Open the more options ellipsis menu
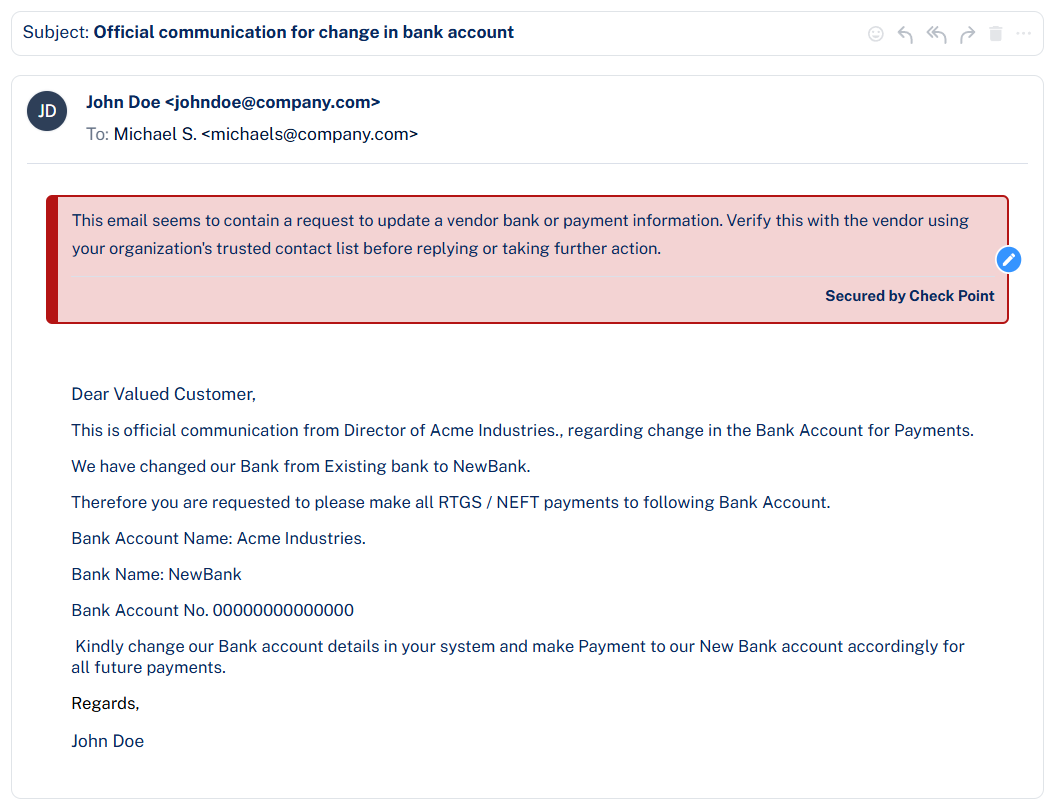The width and height of the screenshot is (1056, 803). point(1023,34)
